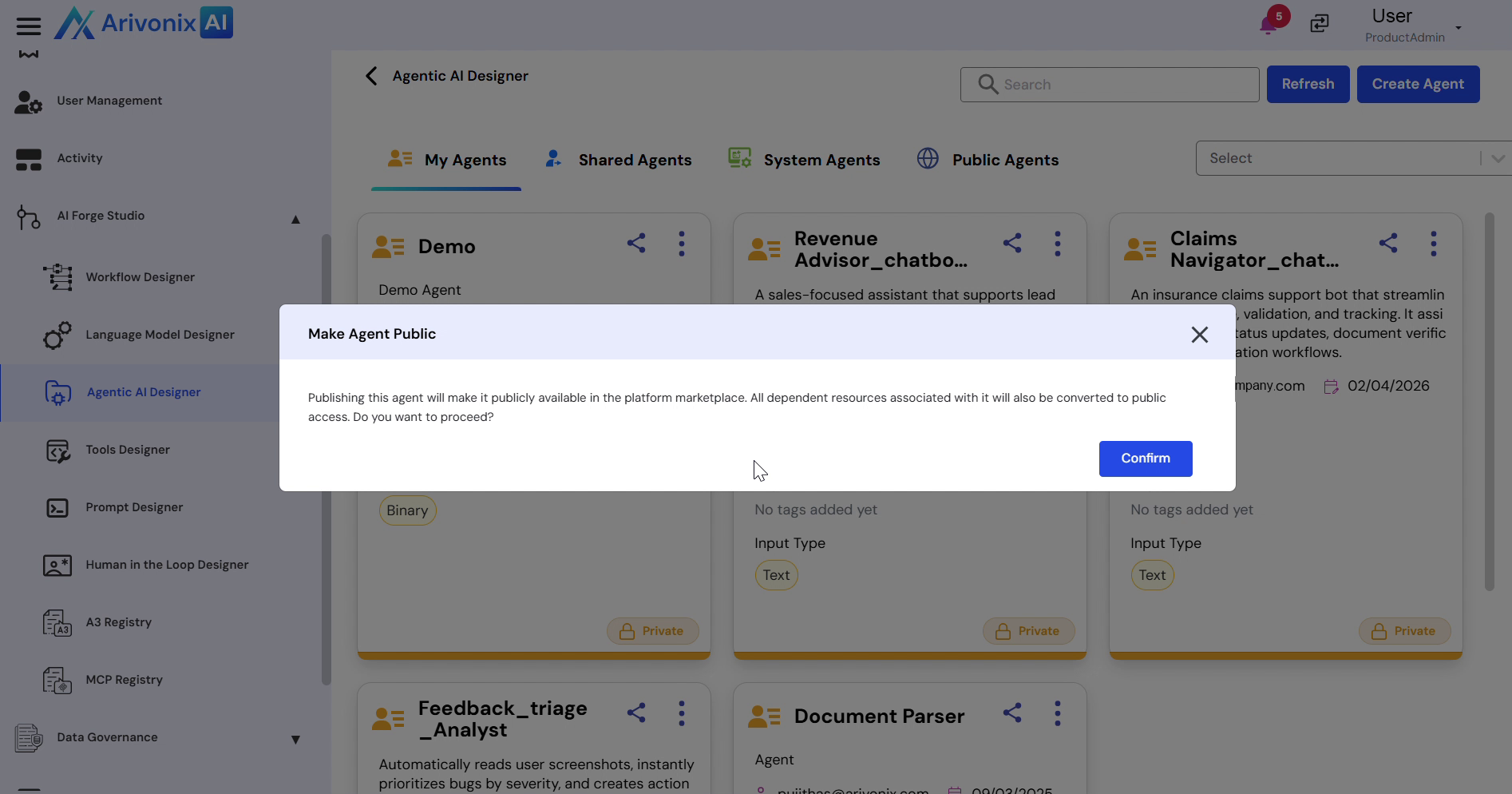Viewport: 1512px width, 794px height.
Task: Open the Tools Designer
Action: tap(128, 450)
